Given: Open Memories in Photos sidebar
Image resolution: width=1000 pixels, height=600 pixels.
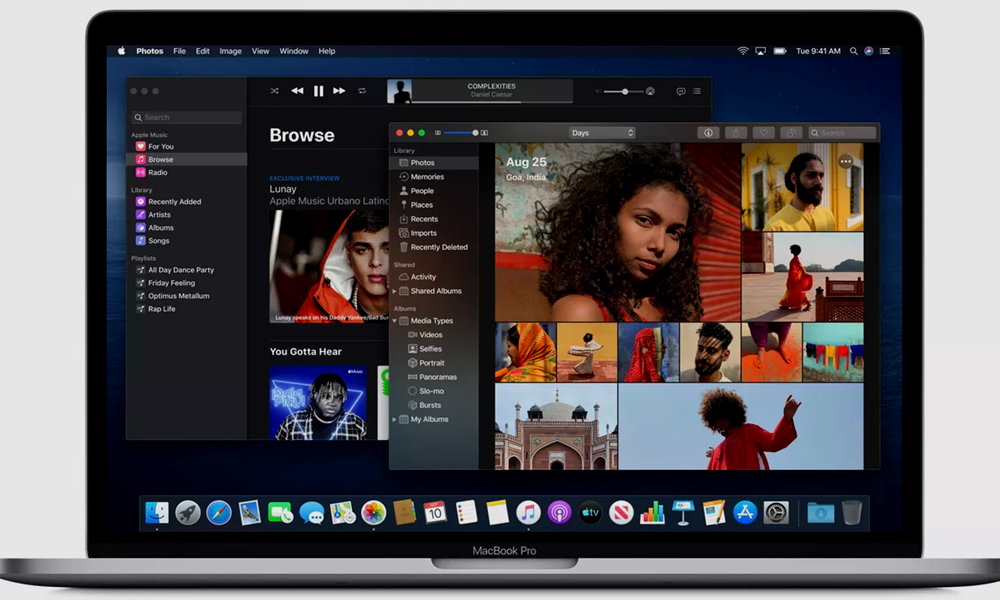Looking at the screenshot, I should [x=422, y=177].
